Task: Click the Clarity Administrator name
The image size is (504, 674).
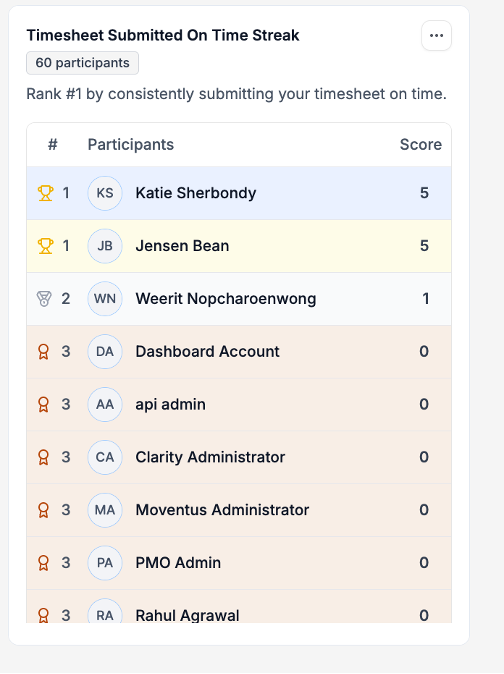Action: point(210,457)
